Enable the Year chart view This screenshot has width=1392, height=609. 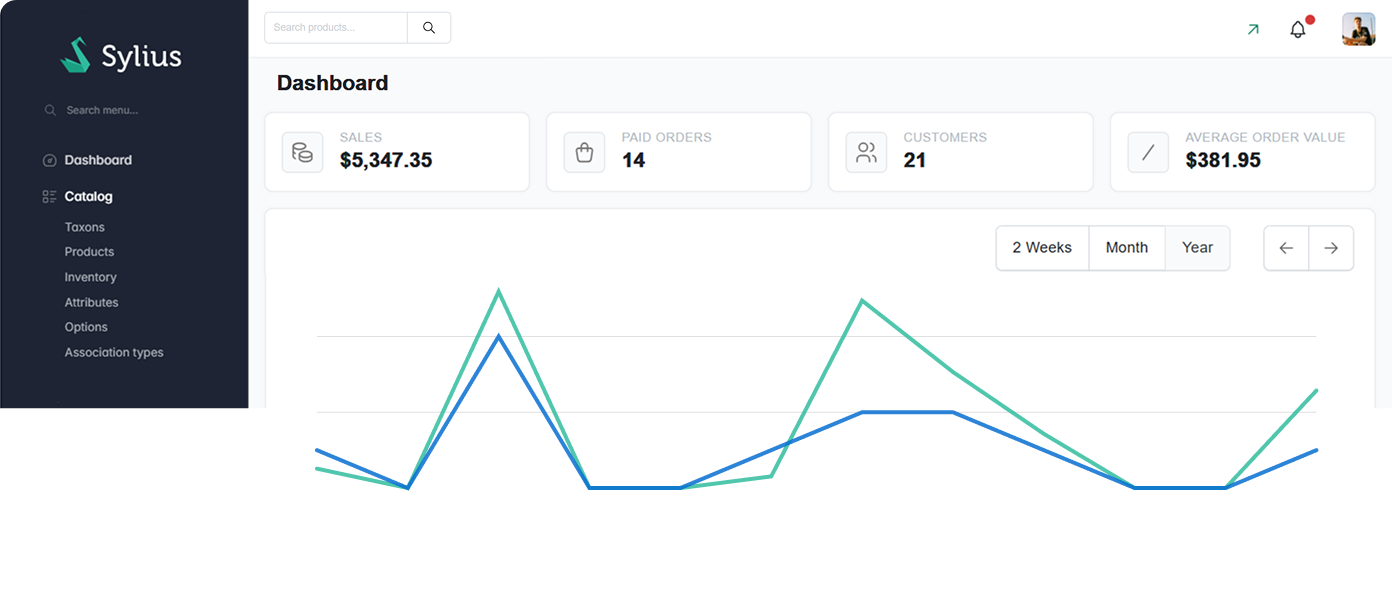[1197, 247]
